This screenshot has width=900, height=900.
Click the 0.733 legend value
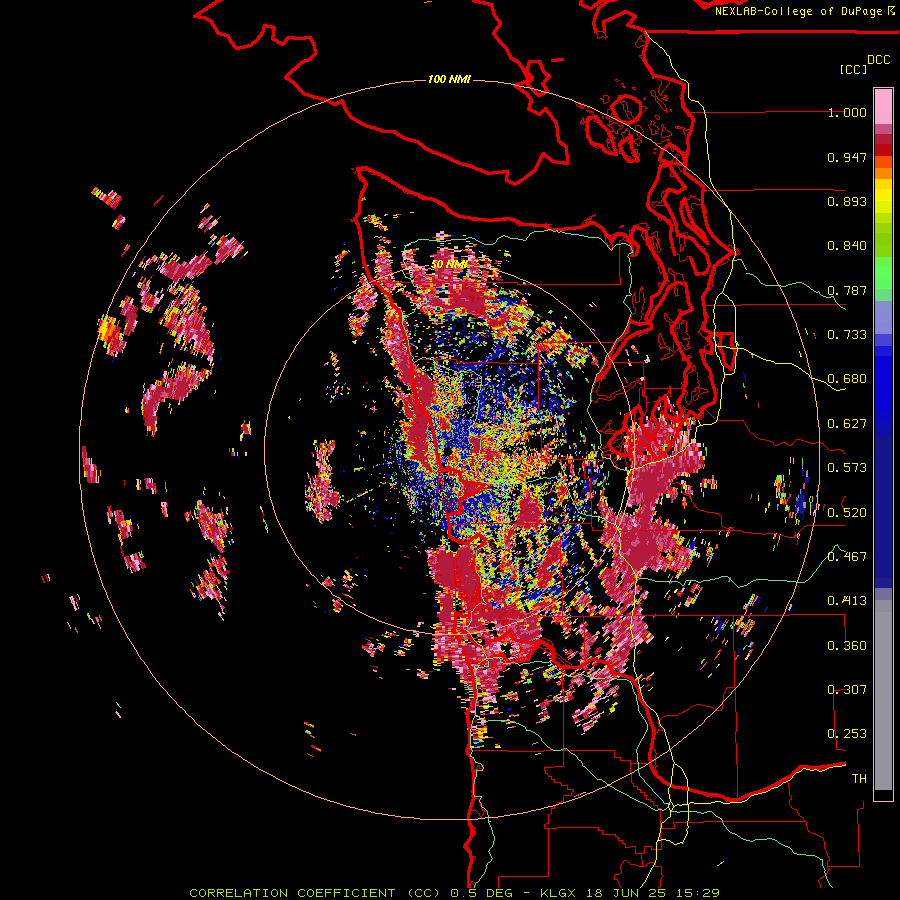847,335
